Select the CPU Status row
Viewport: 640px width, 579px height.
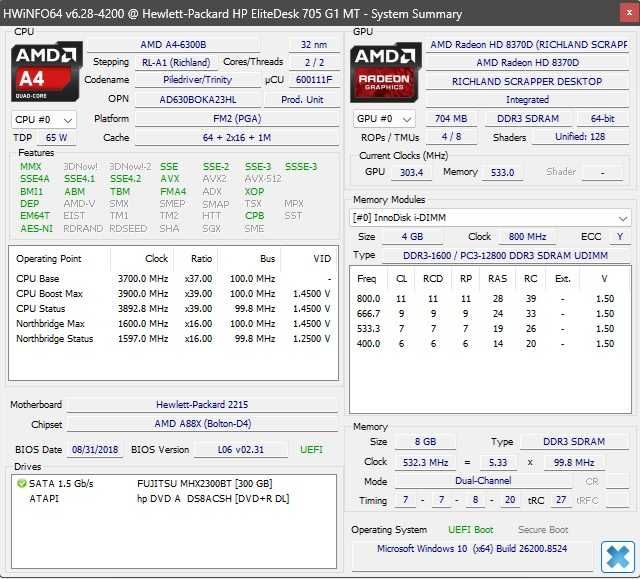tap(173, 309)
